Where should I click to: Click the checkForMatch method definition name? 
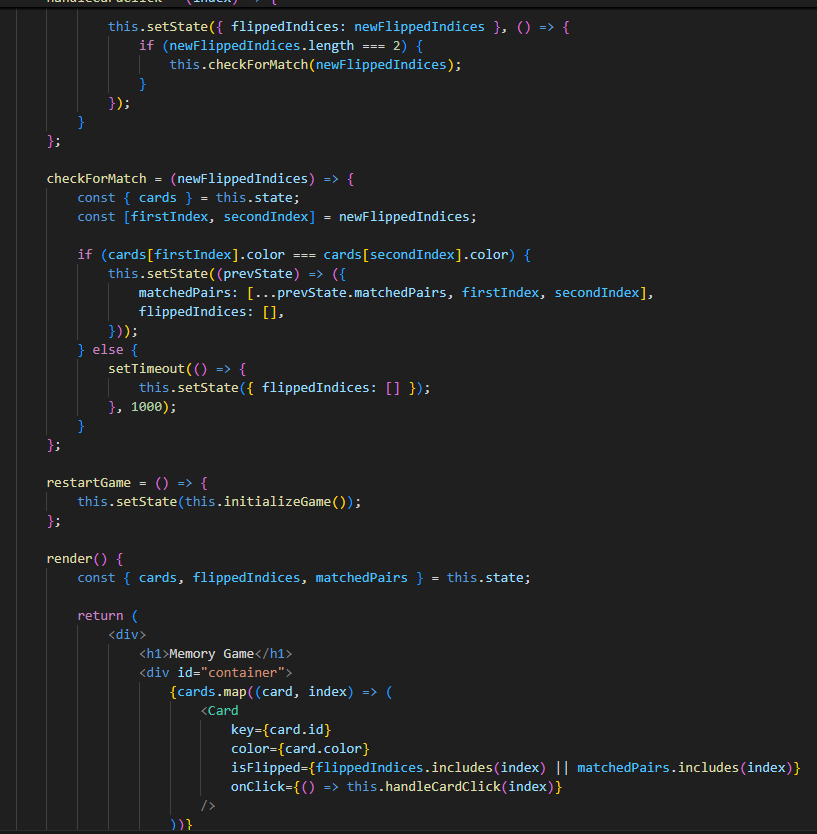(x=96, y=179)
